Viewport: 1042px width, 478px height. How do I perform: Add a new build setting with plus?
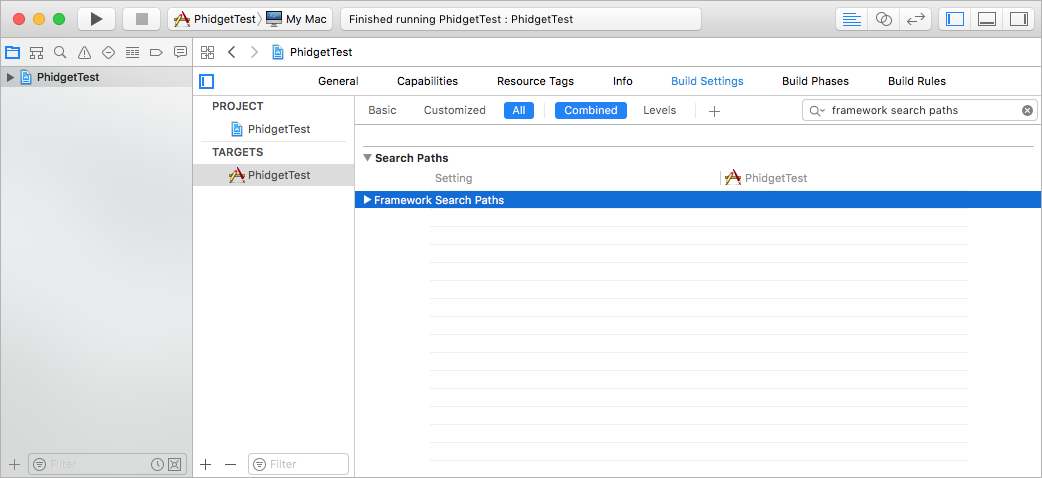click(x=714, y=111)
